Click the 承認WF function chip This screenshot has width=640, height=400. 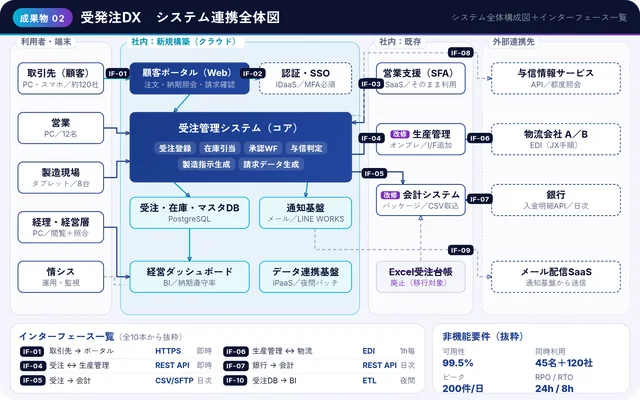pos(263,148)
